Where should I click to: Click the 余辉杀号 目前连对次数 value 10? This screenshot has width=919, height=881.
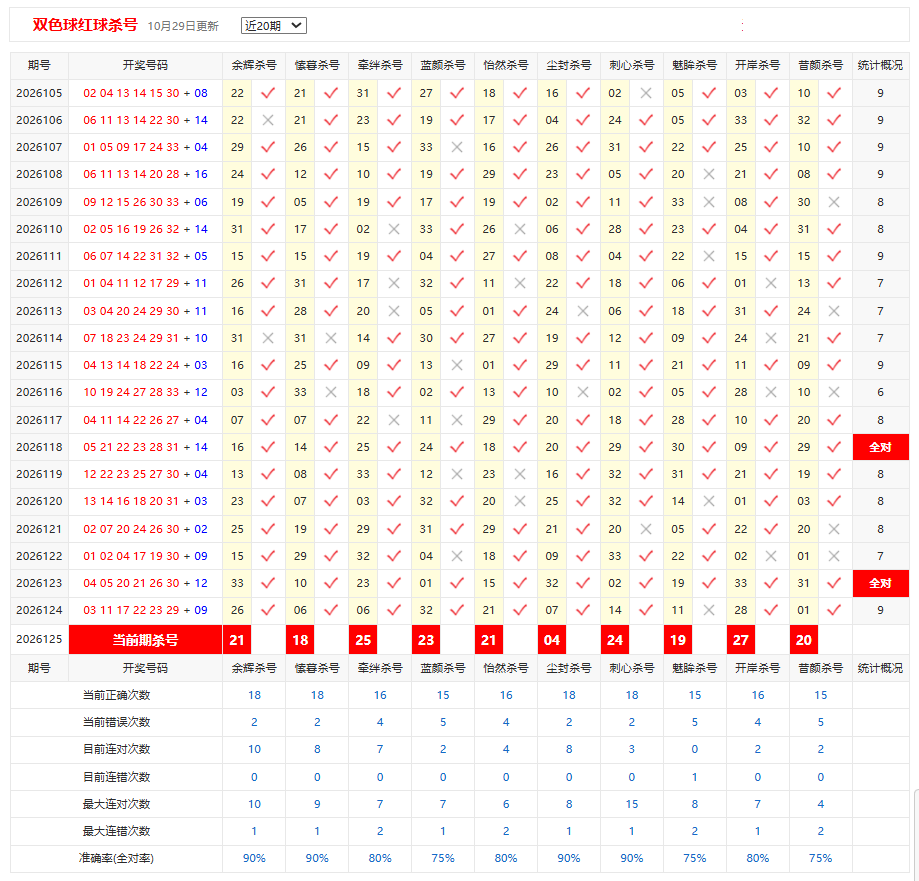[x=254, y=749]
